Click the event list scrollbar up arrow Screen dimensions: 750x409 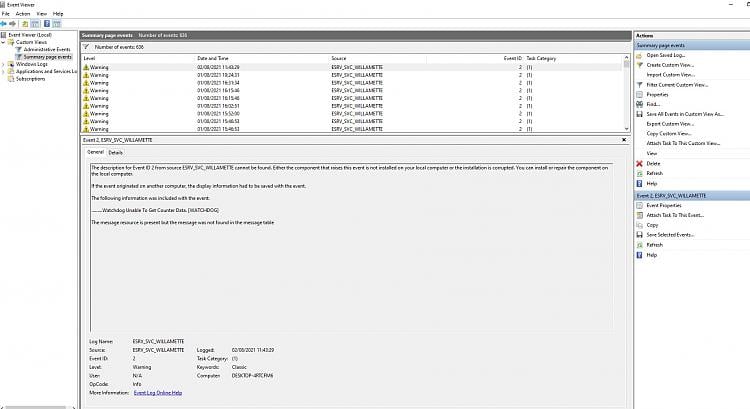tap(627, 58)
